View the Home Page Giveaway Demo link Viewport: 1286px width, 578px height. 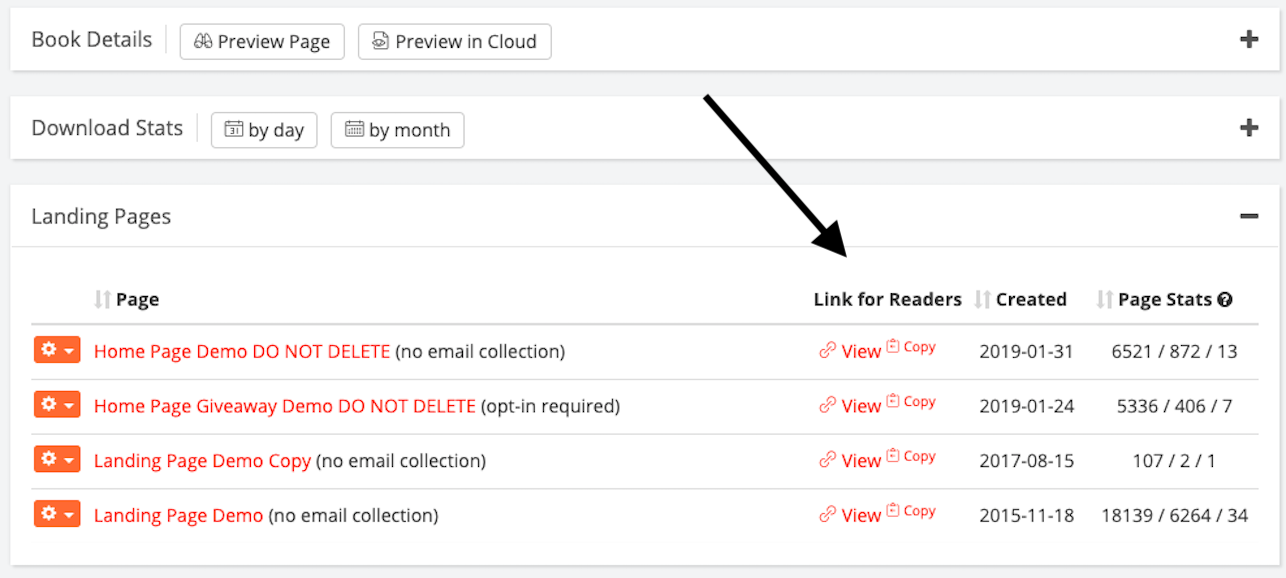(850, 406)
